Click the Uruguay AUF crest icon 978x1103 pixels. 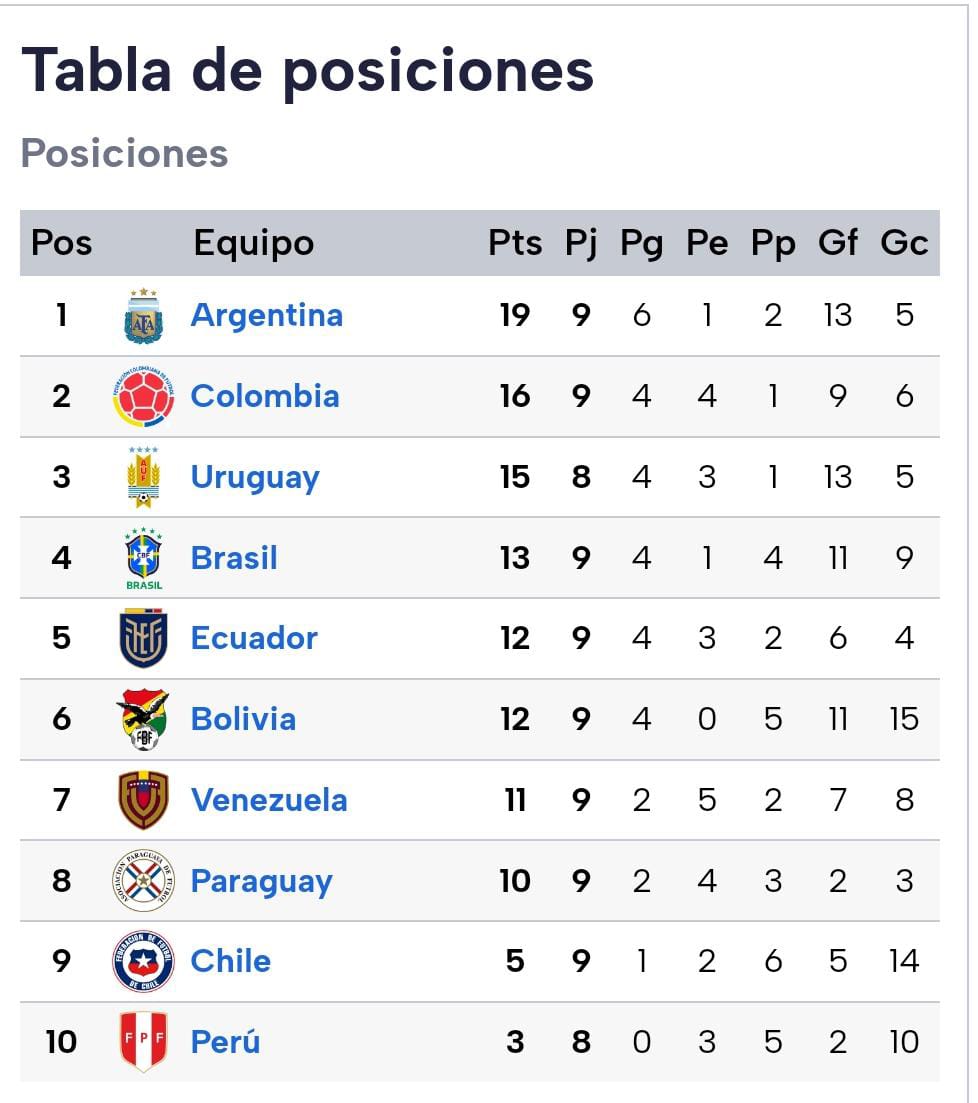coord(143,478)
